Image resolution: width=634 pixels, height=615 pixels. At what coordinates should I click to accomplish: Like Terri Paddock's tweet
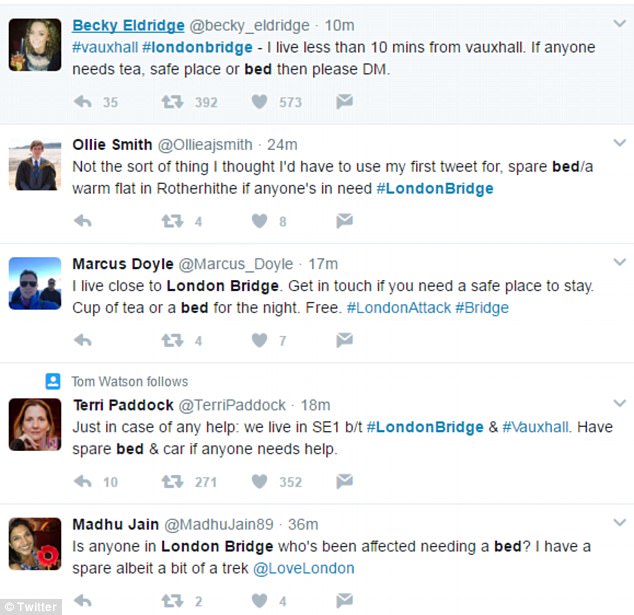(260, 482)
